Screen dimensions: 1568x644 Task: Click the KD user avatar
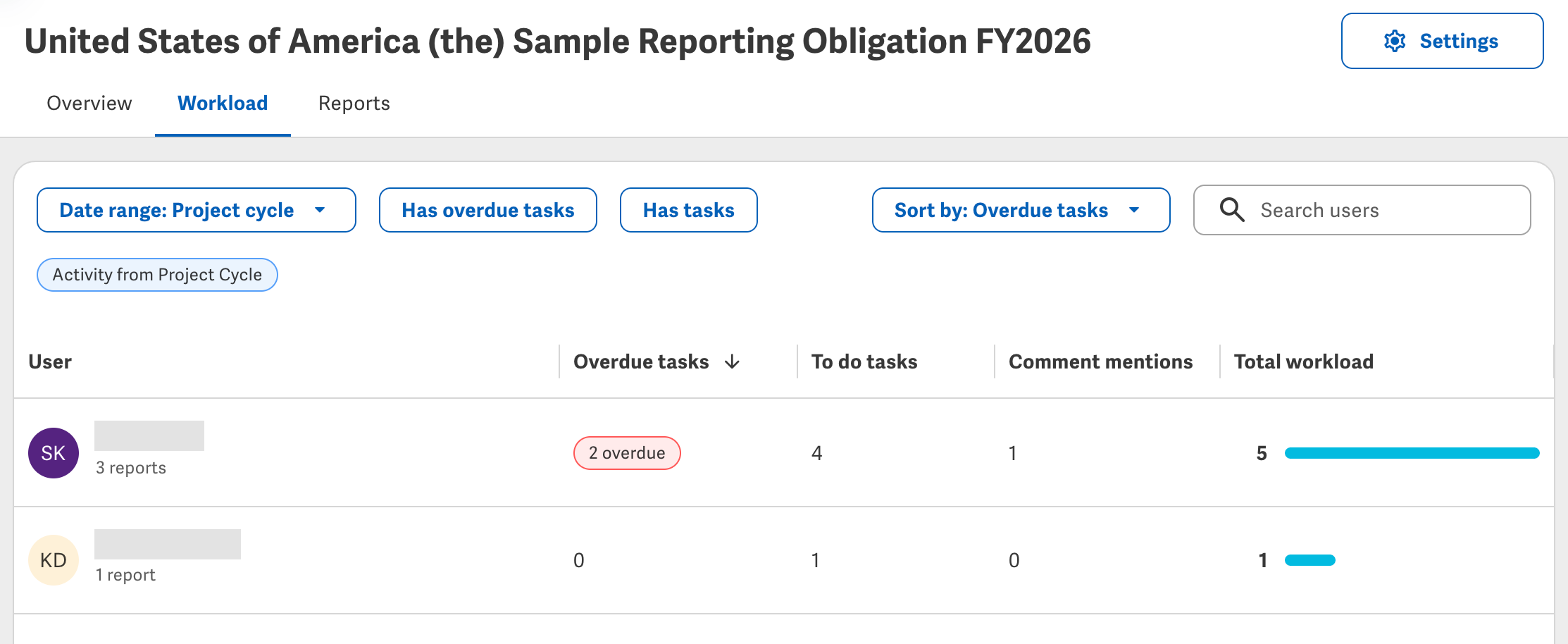click(x=54, y=560)
